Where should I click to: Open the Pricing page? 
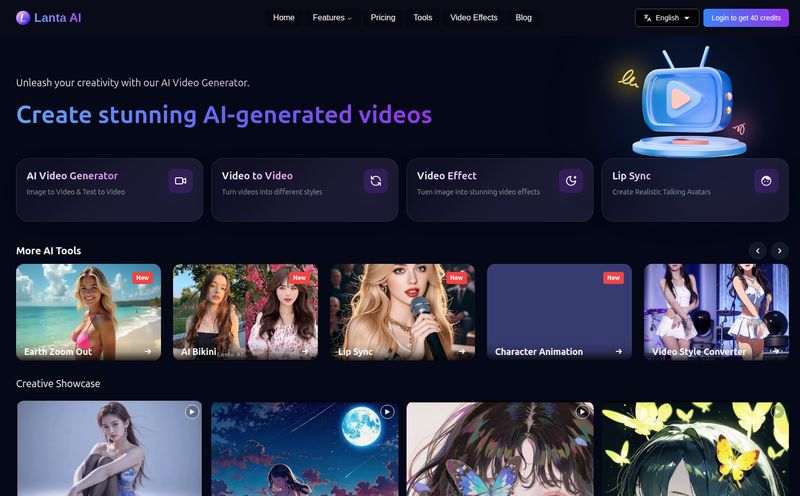coord(383,18)
